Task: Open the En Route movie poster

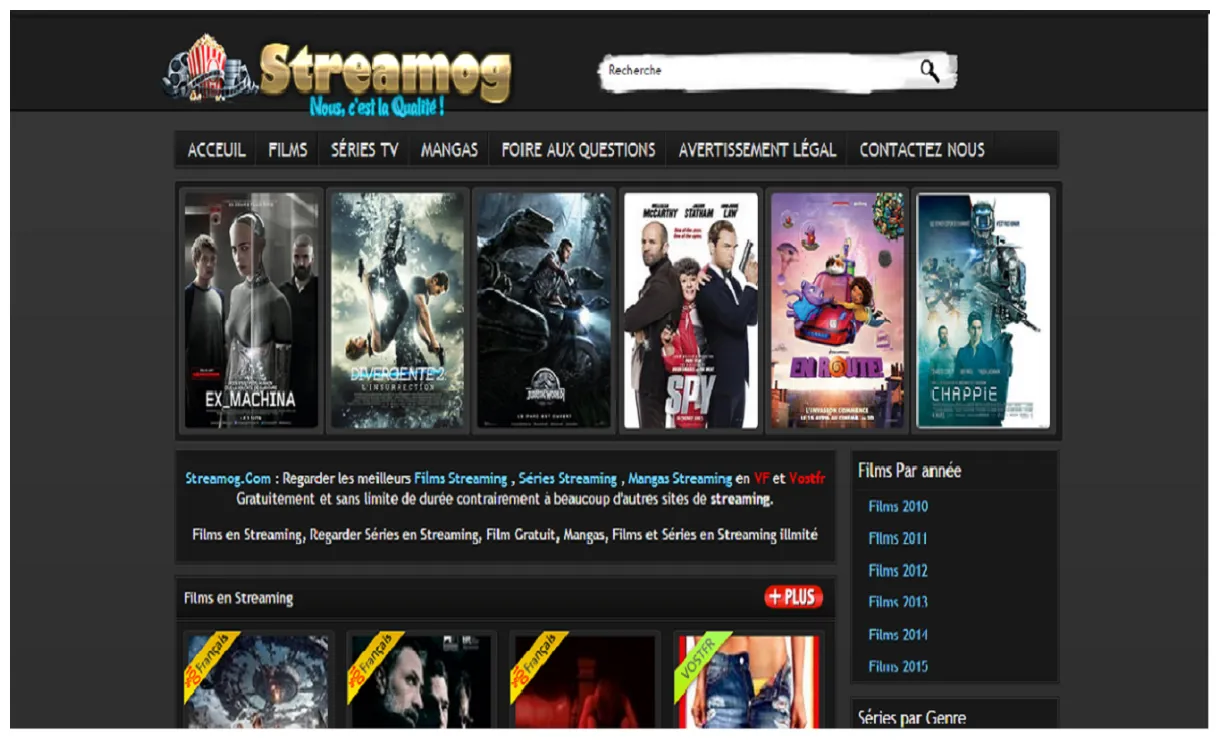Action: tap(838, 310)
